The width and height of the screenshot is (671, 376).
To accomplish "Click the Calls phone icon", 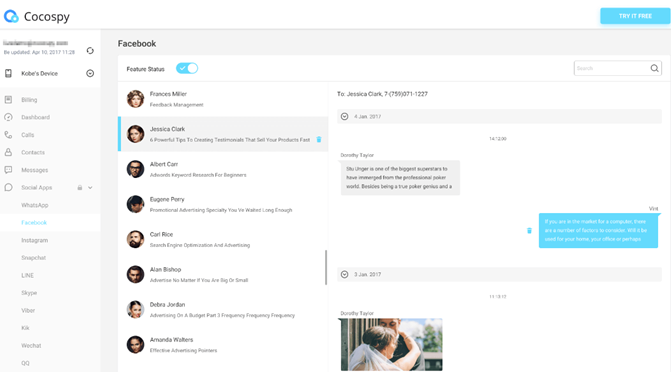I will pos(8,135).
